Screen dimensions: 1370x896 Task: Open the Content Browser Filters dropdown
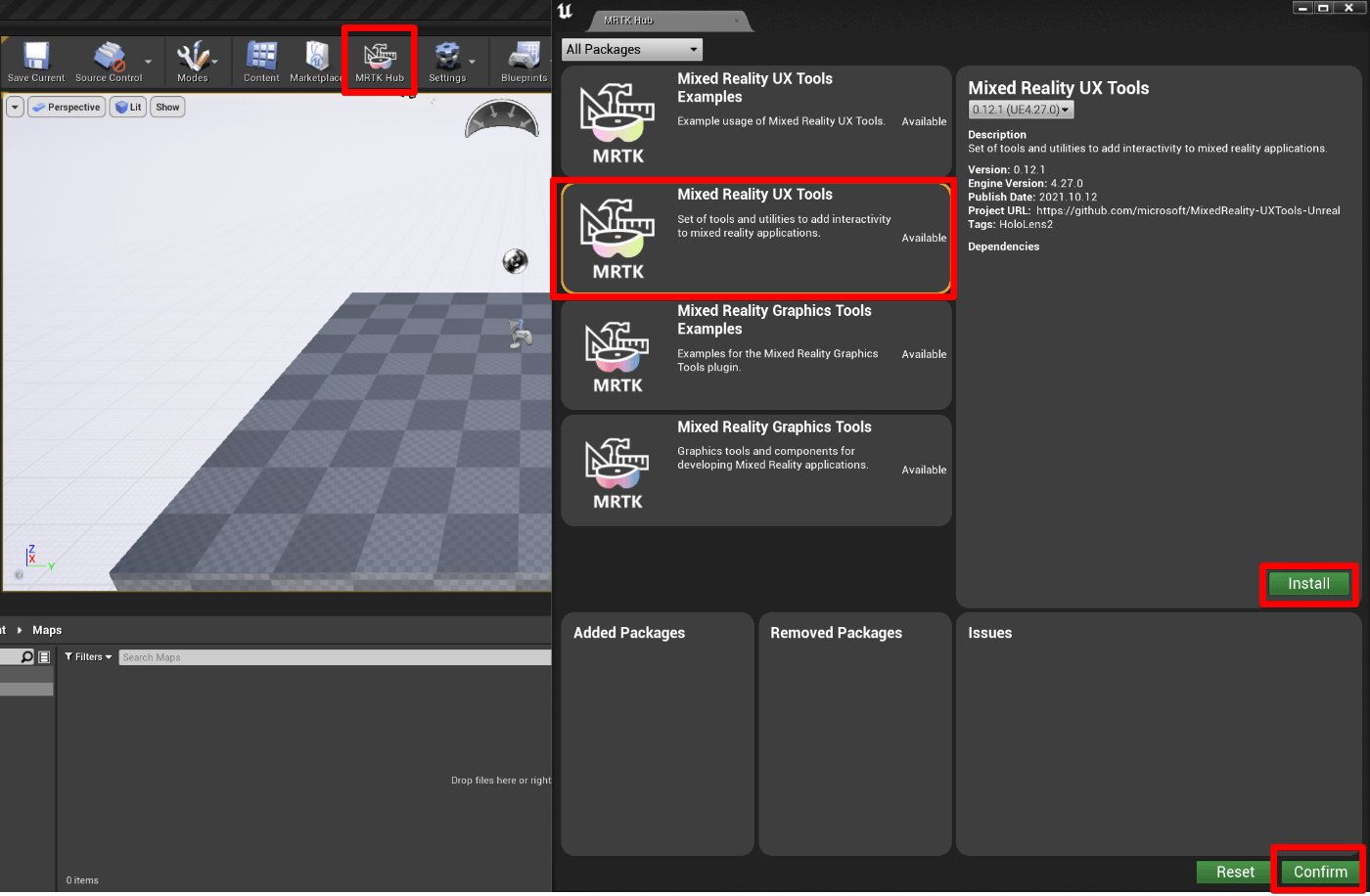click(x=88, y=657)
